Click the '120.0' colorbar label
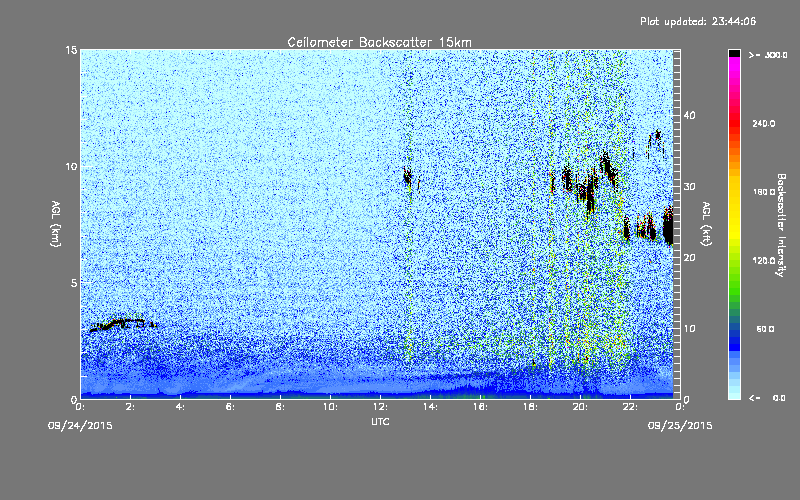 click(x=764, y=261)
